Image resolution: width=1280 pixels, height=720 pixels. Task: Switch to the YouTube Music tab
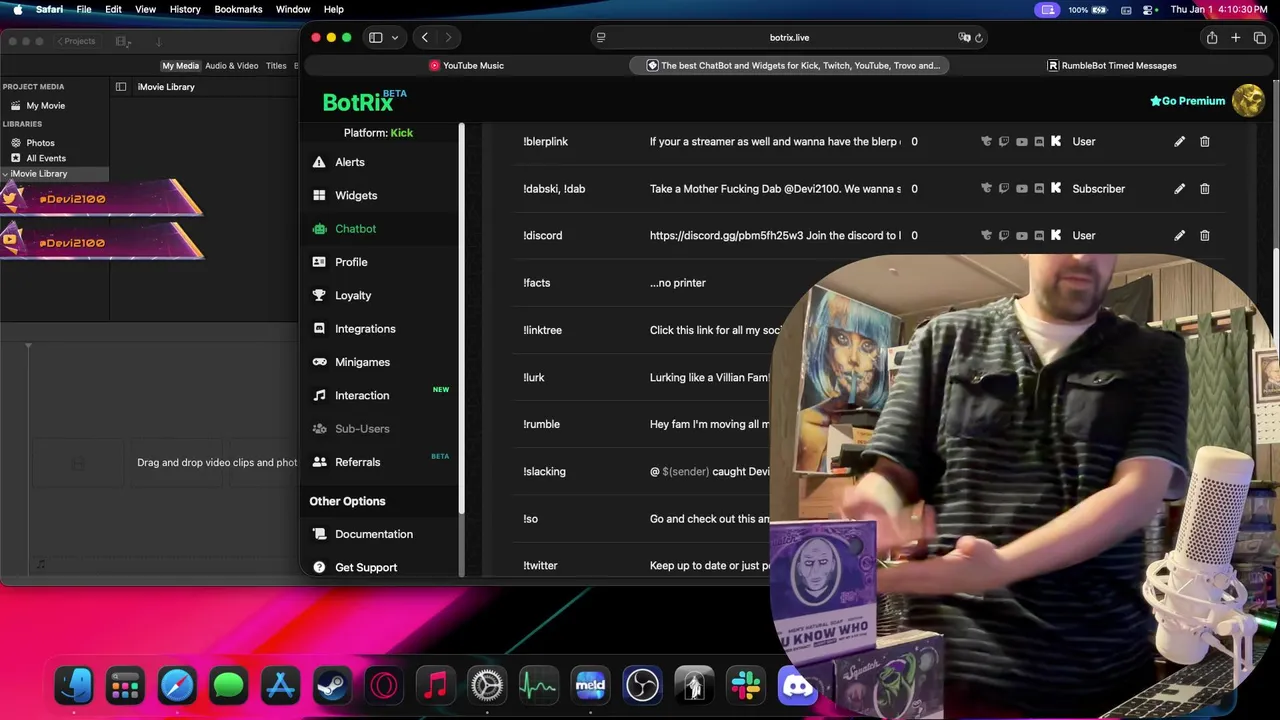[x=466, y=65]
